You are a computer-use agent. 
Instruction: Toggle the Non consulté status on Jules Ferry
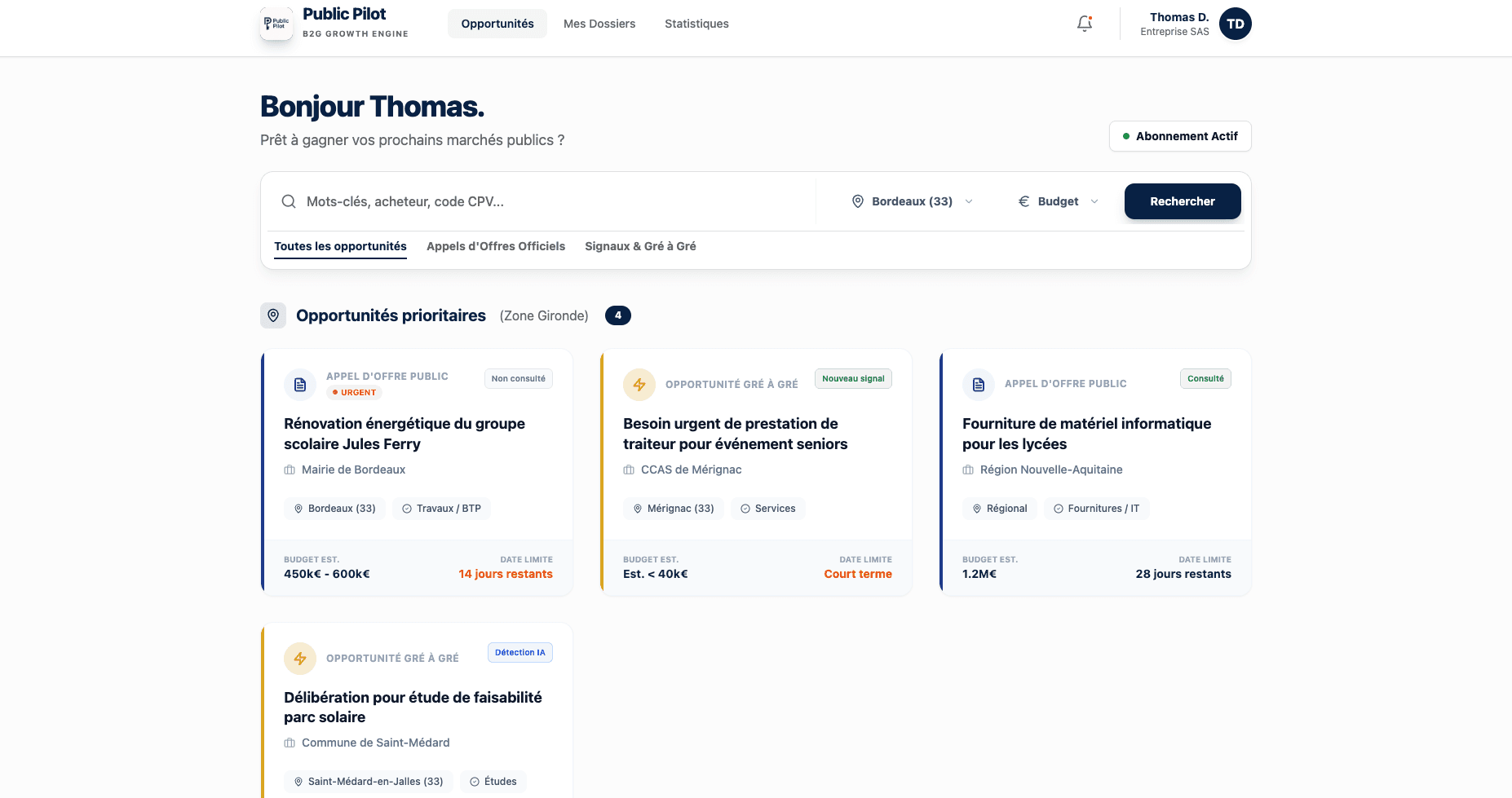point(518,378)
